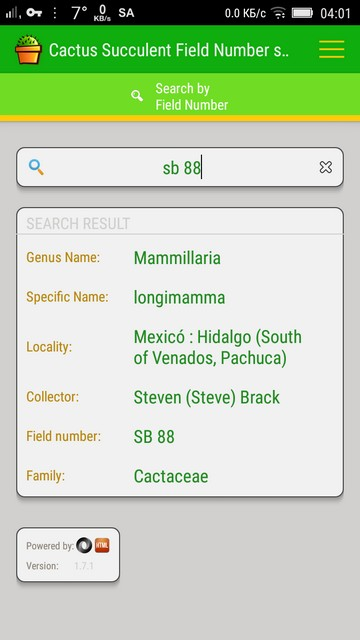Screen dimensions: 360x640
Task: Tap the SB 88 field number value
Action: (154, 437)
